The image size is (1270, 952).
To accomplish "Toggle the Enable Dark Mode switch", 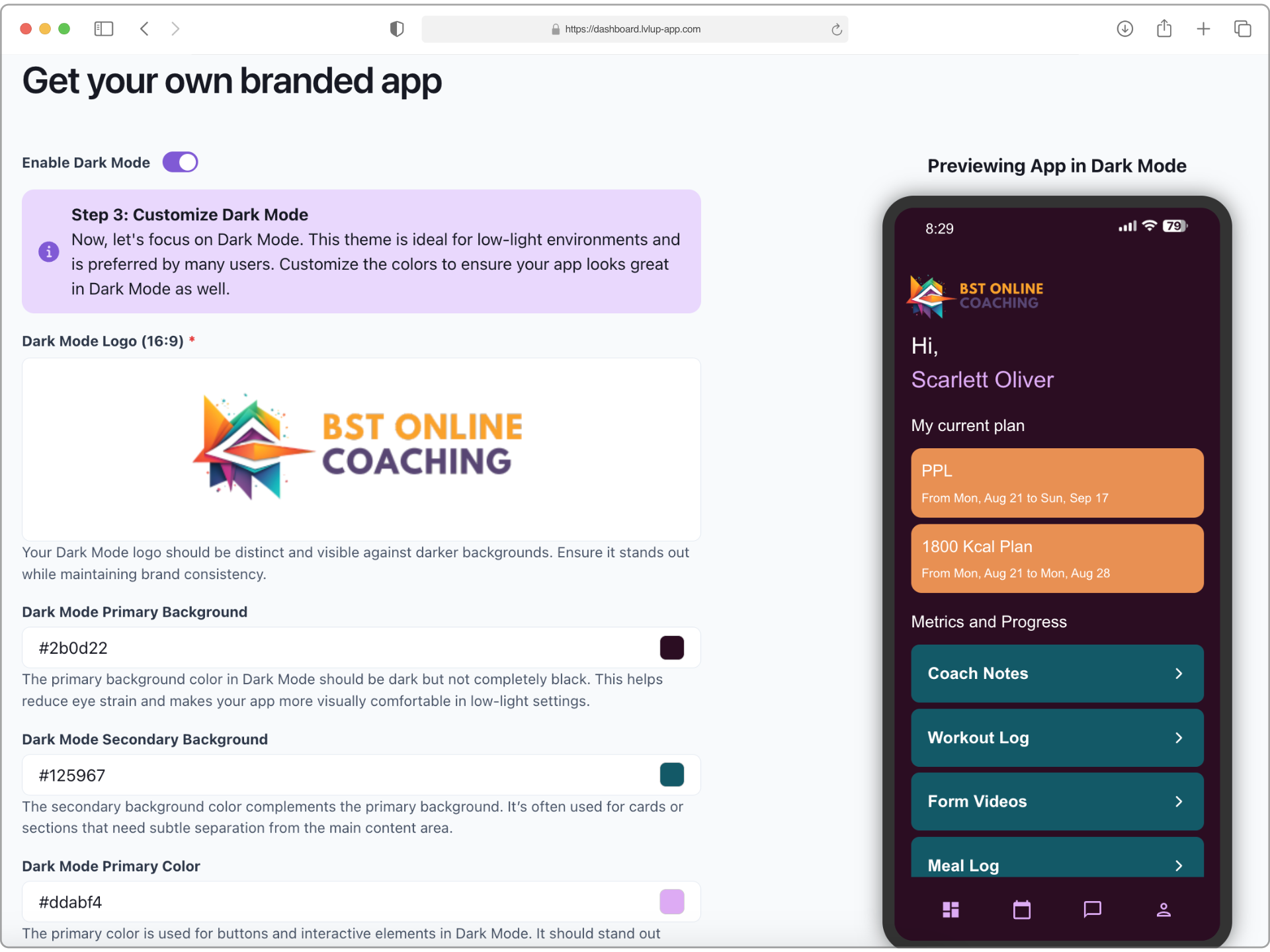I will tap(180, 161).
